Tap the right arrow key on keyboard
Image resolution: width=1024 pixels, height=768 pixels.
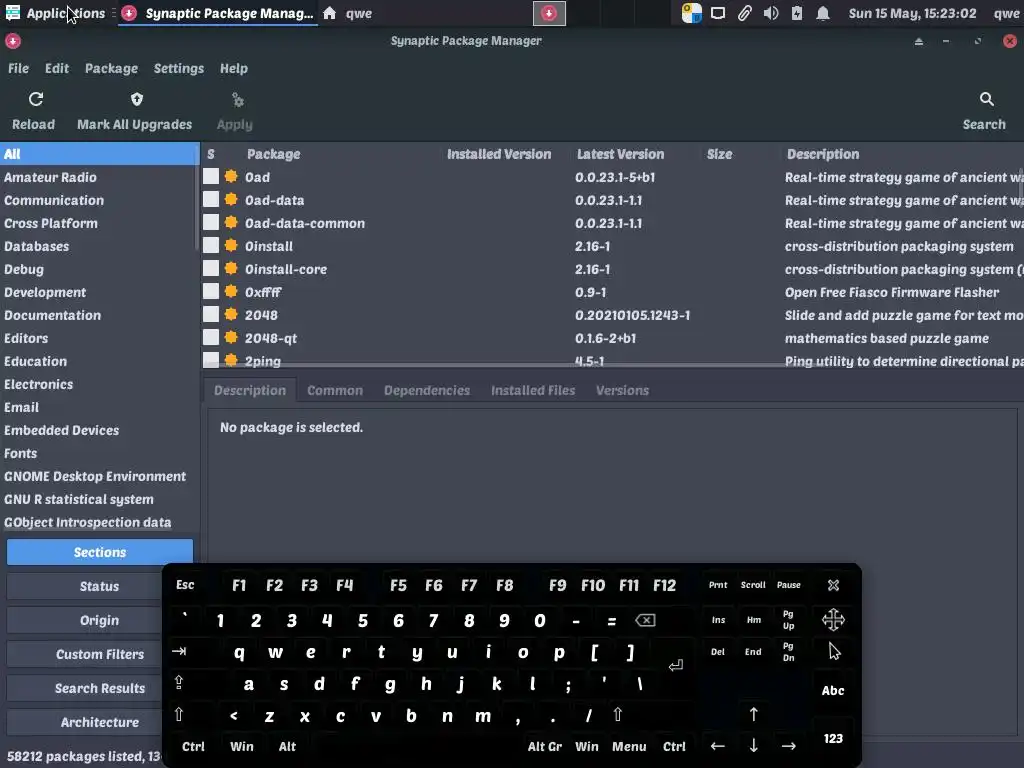[x=788, y=746]
